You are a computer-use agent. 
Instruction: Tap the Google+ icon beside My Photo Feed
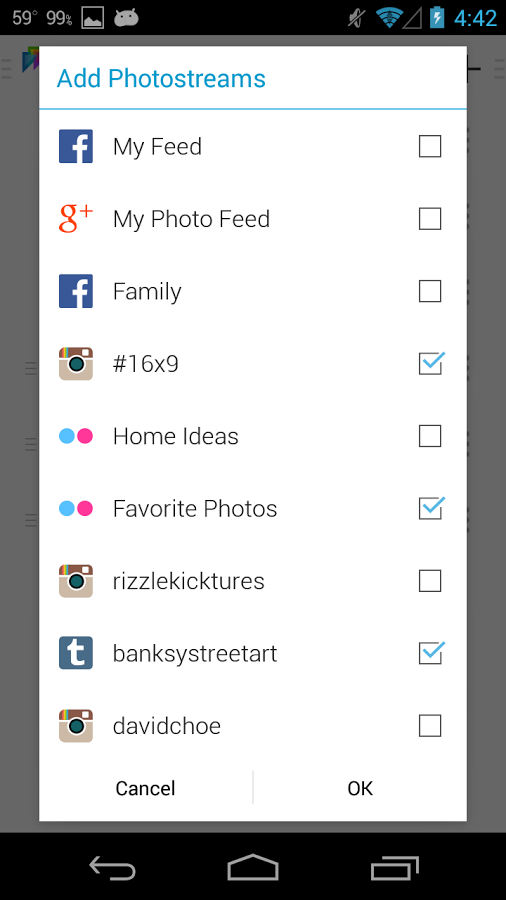[x=76, y=219]
